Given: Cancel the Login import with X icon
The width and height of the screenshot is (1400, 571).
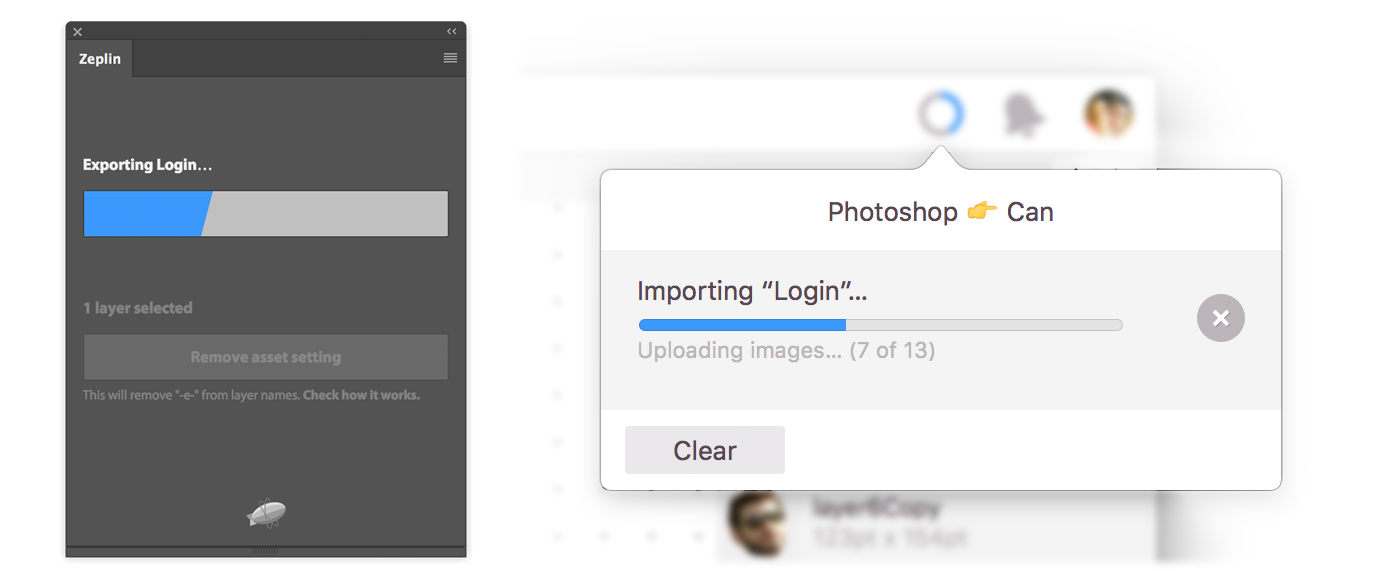Looking at the screenshot, I should 1221,318.
